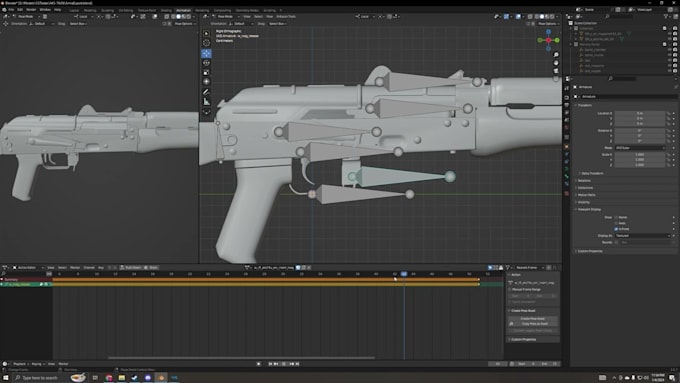Click the Push Down button
This screenshot has width=680, height=383.
coord(131,268)
